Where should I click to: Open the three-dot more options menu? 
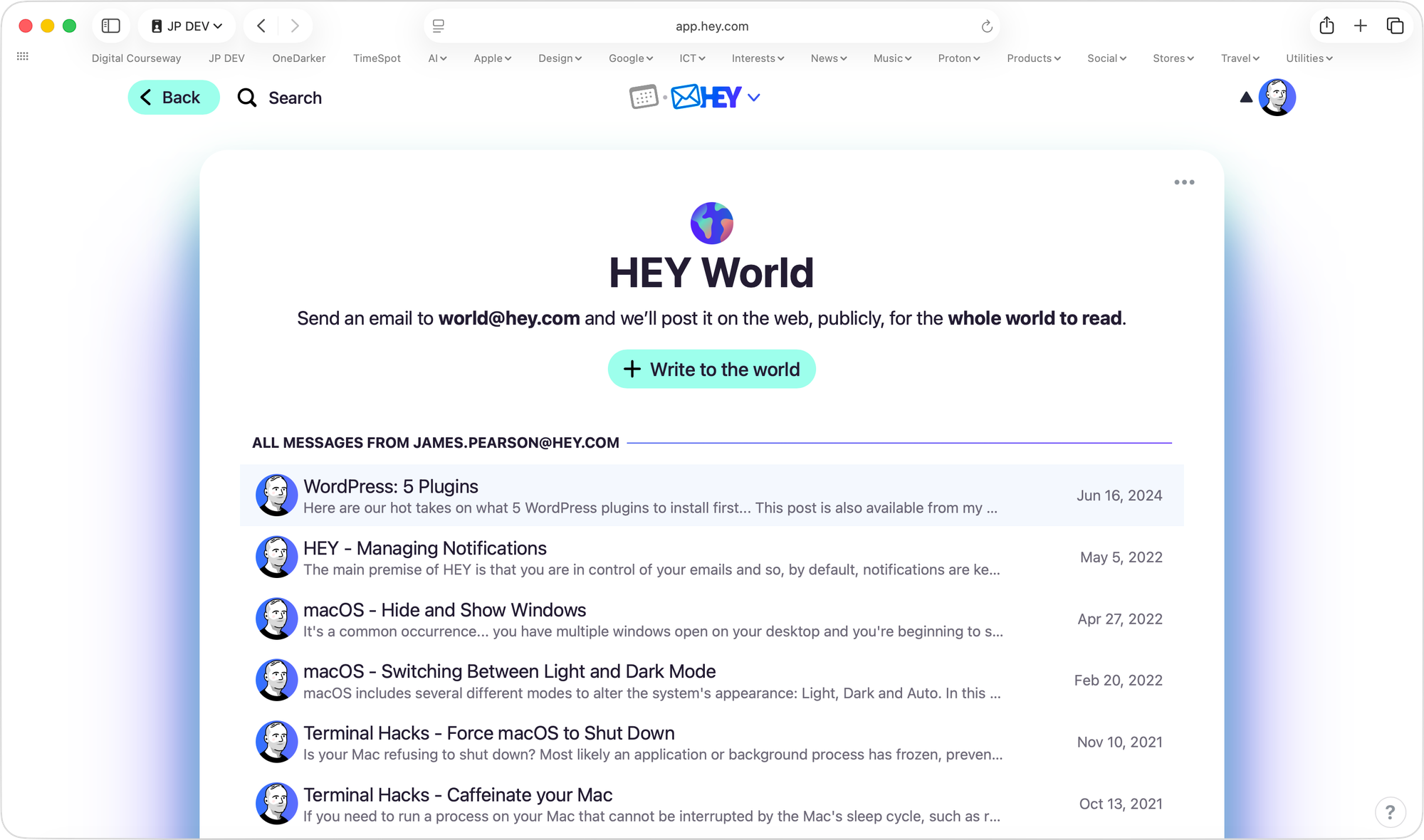pos(1184,182)
